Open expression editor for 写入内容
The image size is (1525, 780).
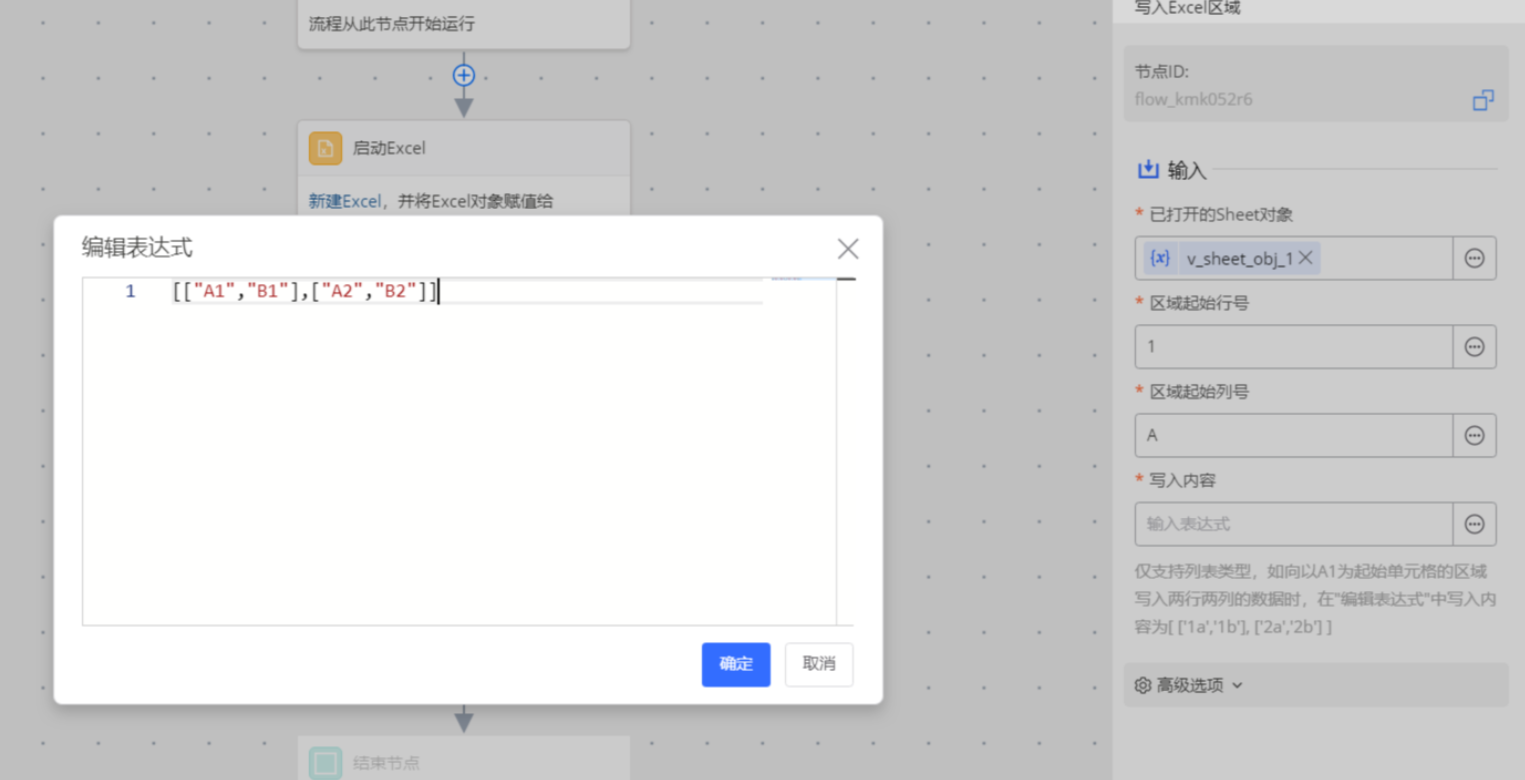(x=1474, y=524)
